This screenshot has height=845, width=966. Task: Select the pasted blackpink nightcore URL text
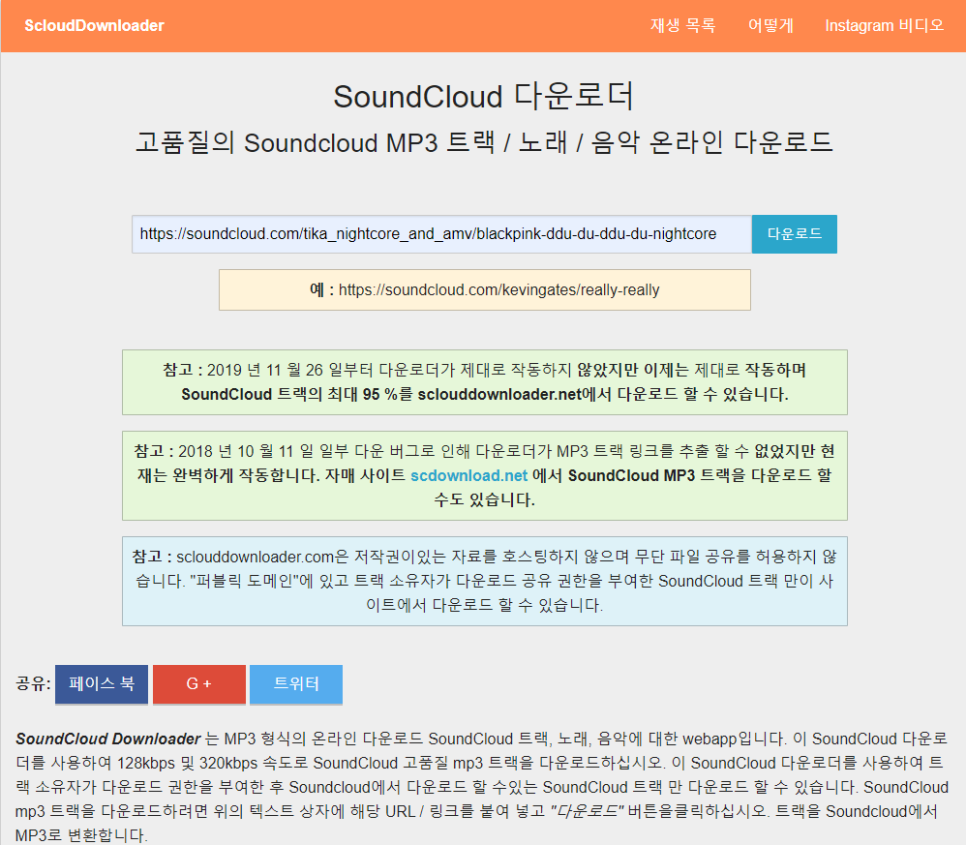(441, 233)
